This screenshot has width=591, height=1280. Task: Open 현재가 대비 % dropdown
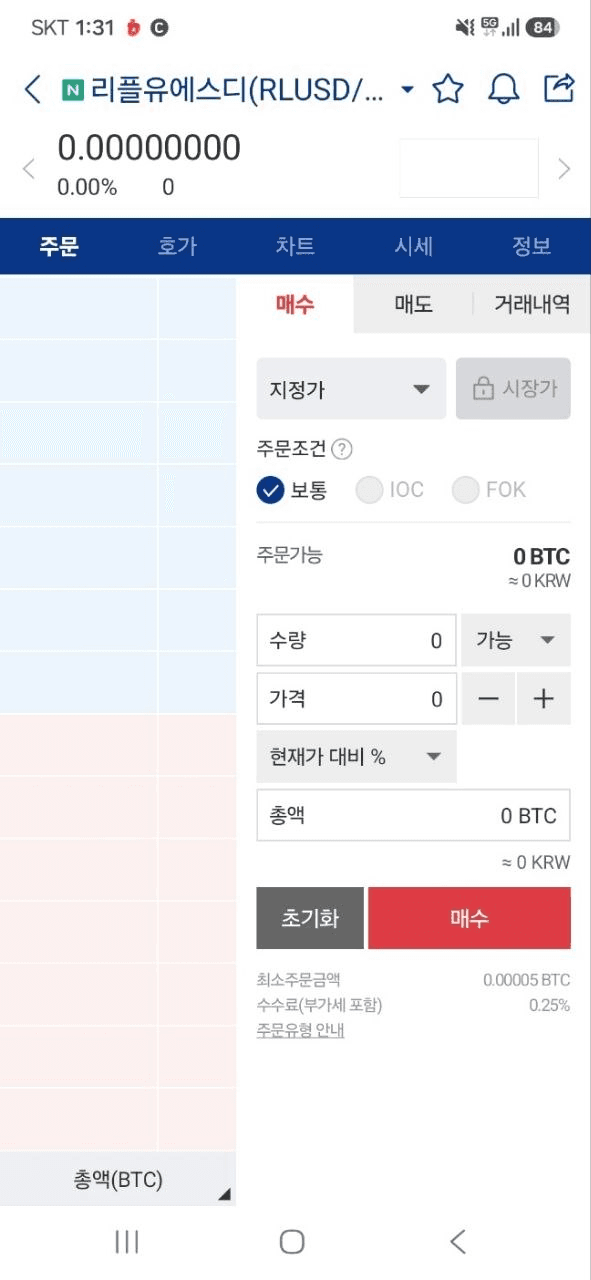(x=356, y=757)
